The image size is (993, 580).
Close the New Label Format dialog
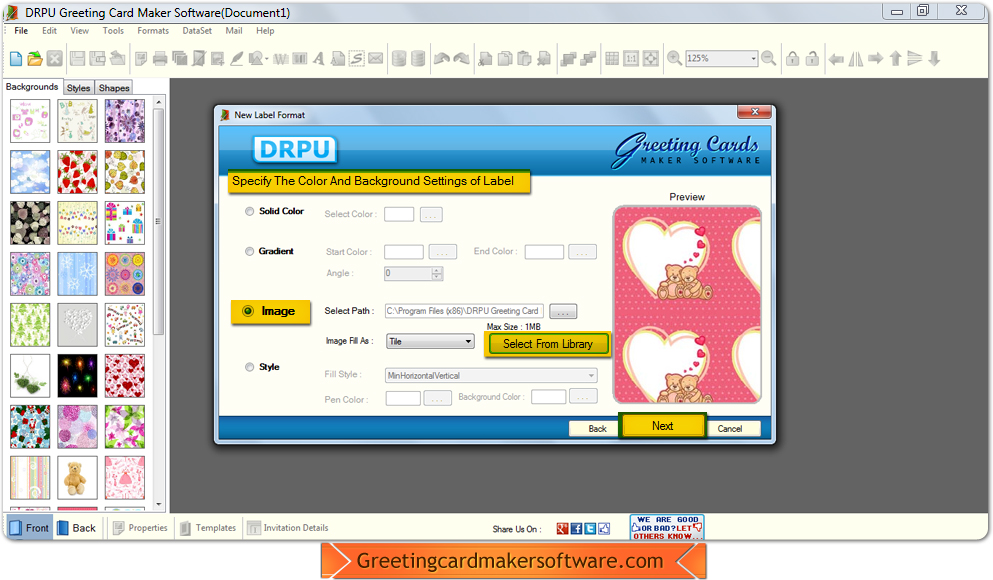tap(754, 112)
